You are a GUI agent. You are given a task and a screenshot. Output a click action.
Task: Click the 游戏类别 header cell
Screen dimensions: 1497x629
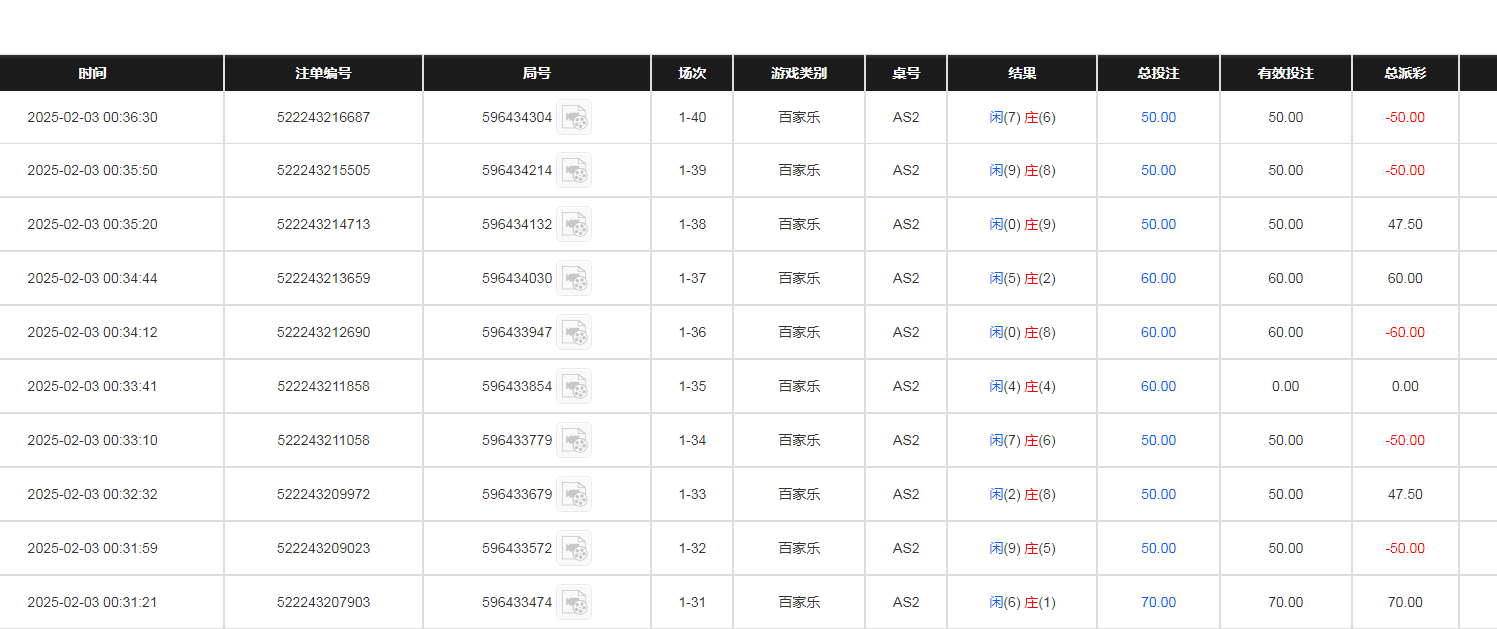799,73
